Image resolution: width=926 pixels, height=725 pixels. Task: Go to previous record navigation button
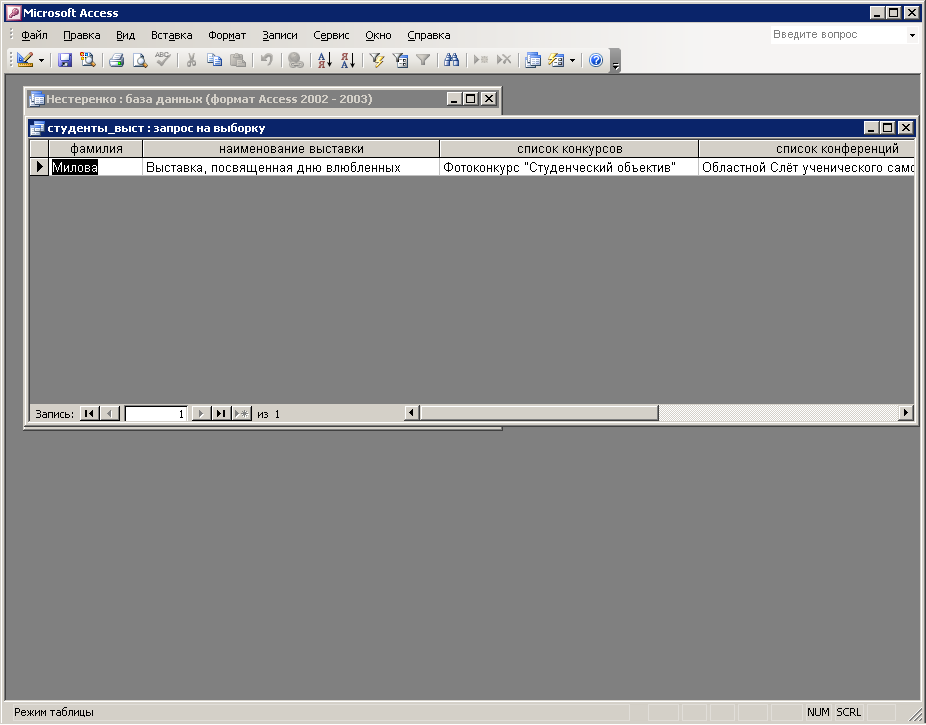click(110, 414)
